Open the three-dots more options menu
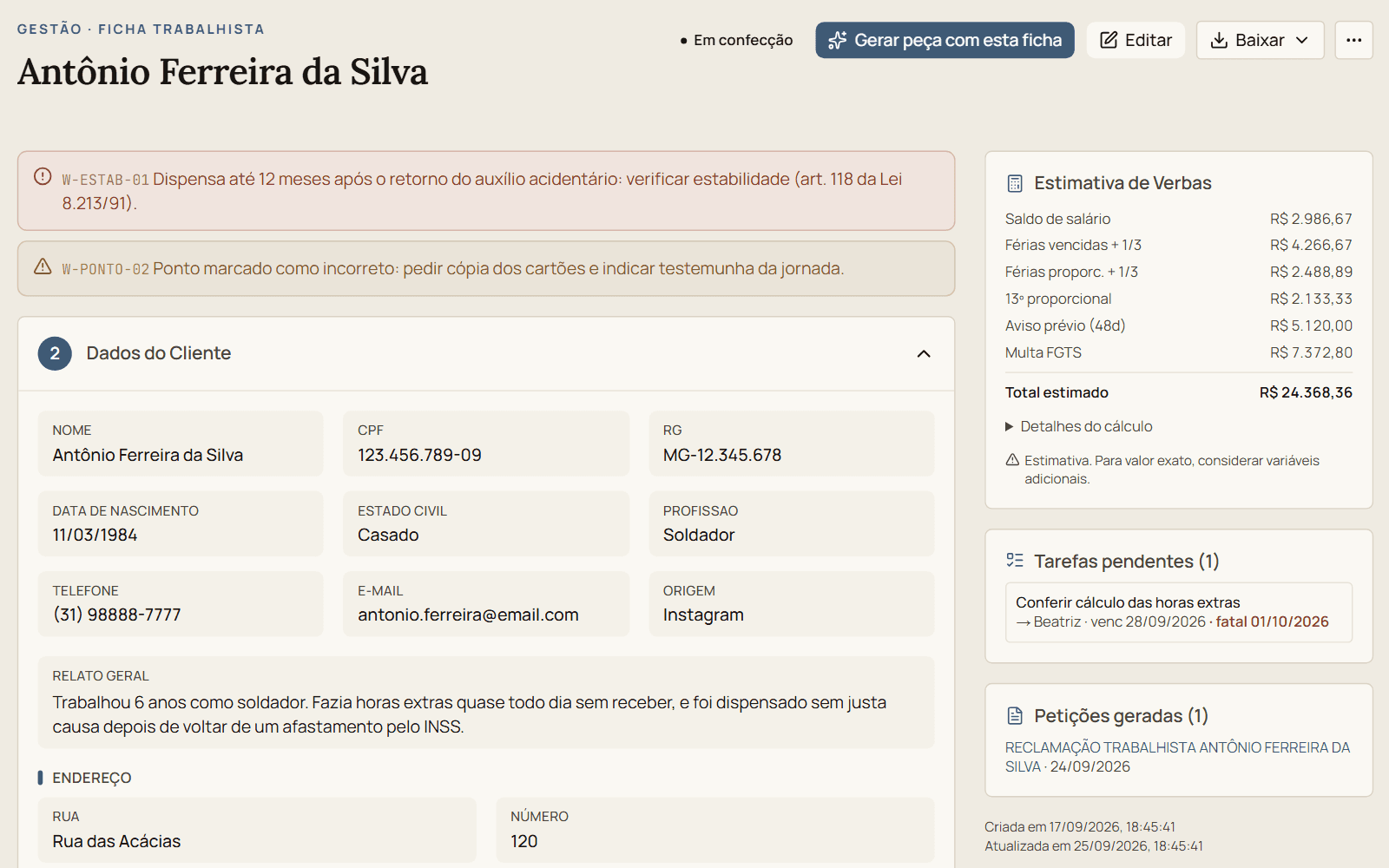This screenshot has height=868, width=1389. pos(1353,40)
